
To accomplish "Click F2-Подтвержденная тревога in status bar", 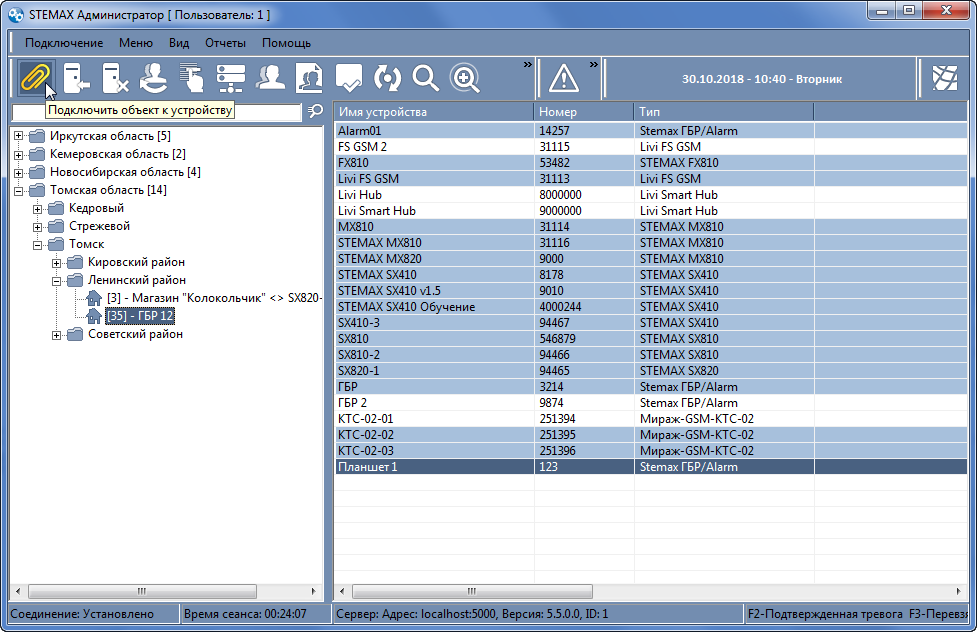I will (825, 614).
